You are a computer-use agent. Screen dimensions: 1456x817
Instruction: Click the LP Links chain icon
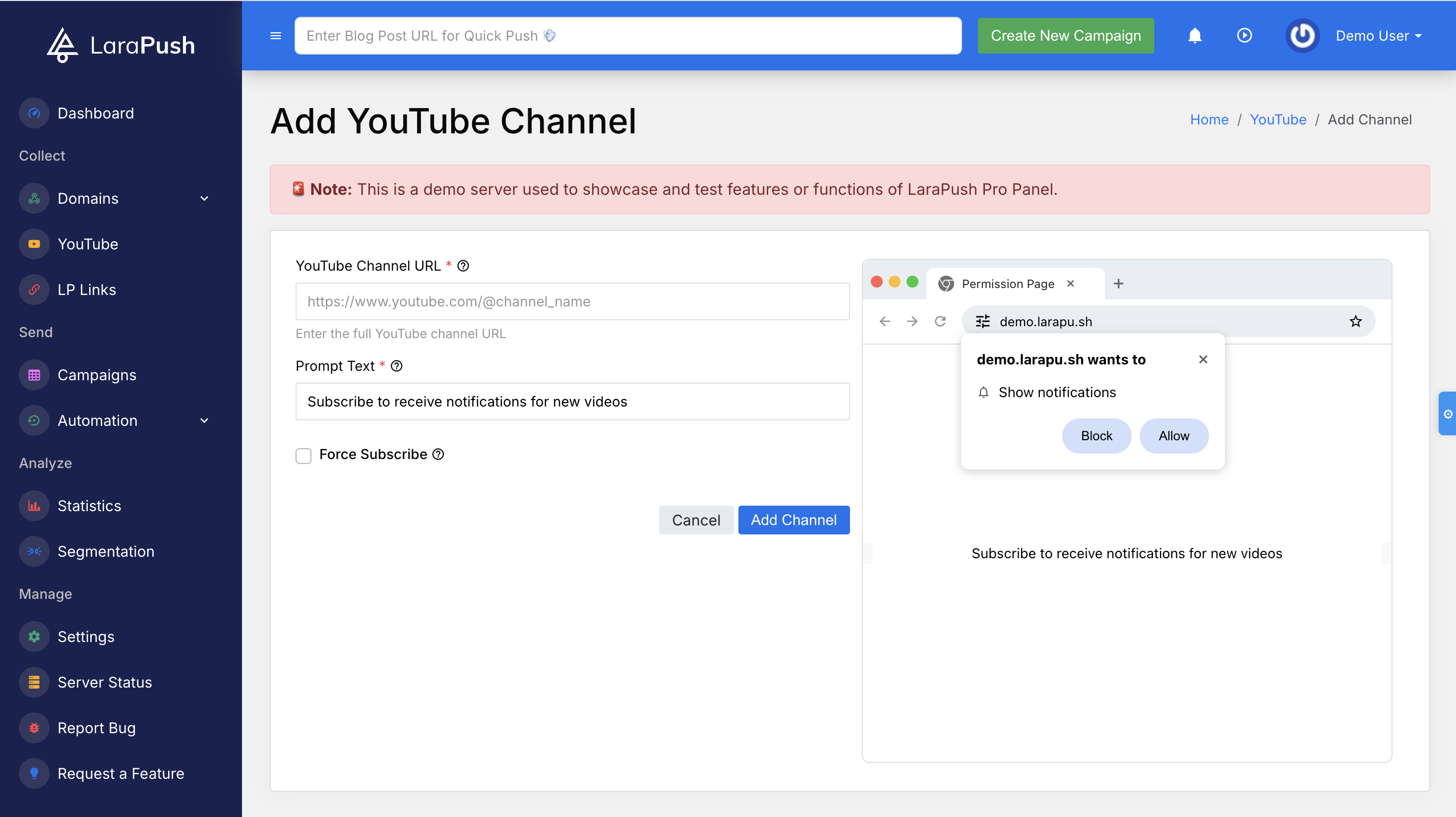(x=34, y=290)
